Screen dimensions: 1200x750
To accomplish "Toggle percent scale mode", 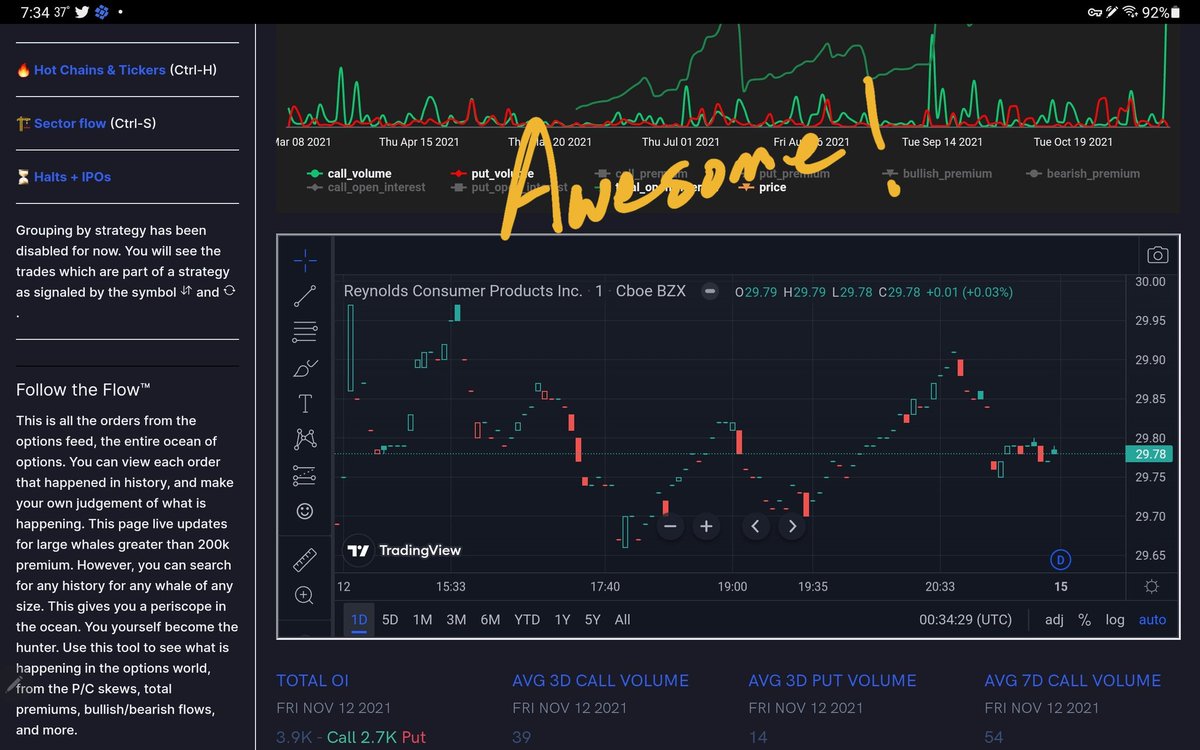I will click(1084, 619).
